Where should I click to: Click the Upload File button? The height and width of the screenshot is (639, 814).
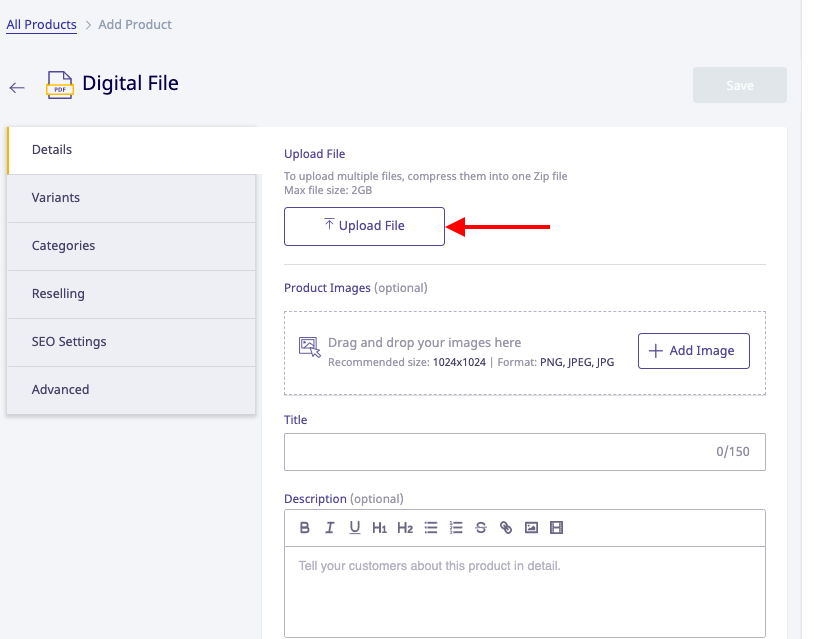364,226
